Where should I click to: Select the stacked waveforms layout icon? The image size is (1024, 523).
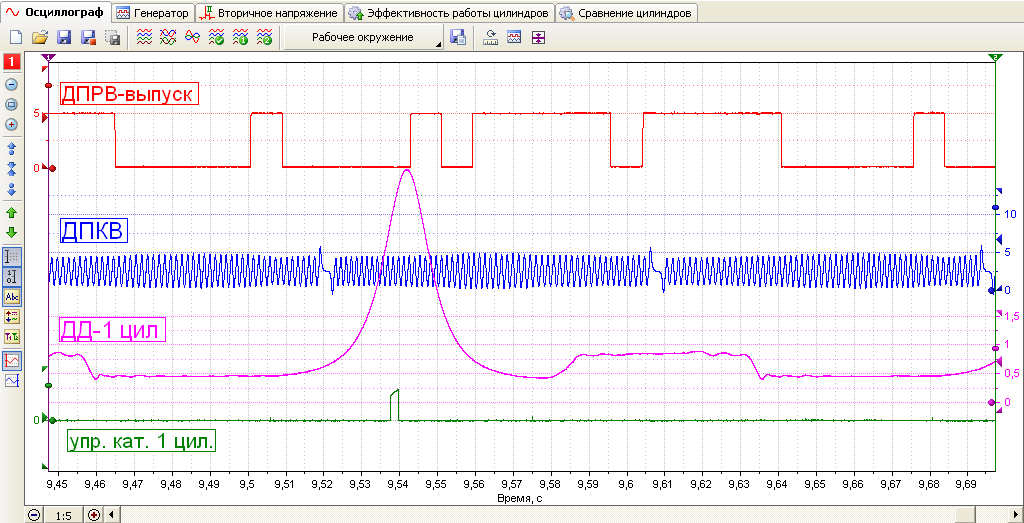[x=144, y=38]
